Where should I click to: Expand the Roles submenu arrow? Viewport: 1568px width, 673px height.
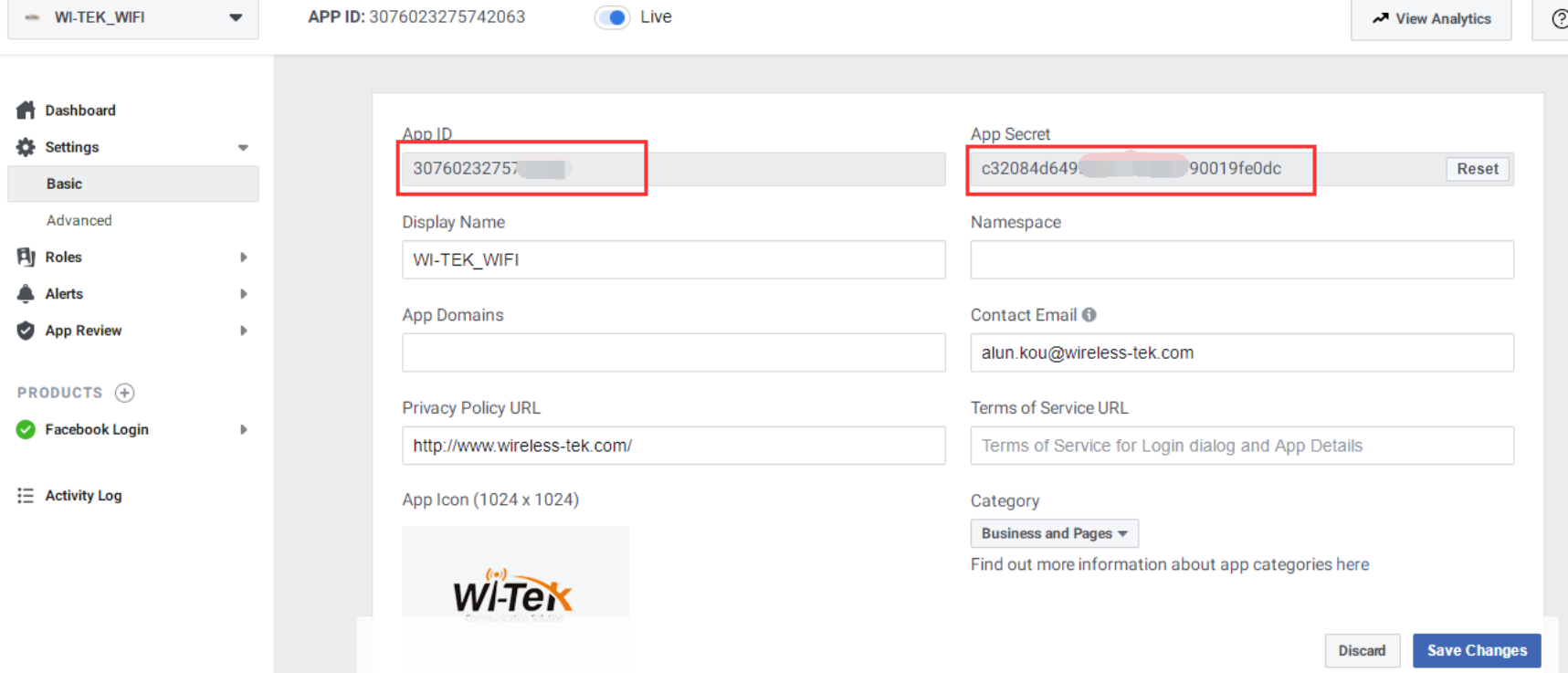(244, 258)
